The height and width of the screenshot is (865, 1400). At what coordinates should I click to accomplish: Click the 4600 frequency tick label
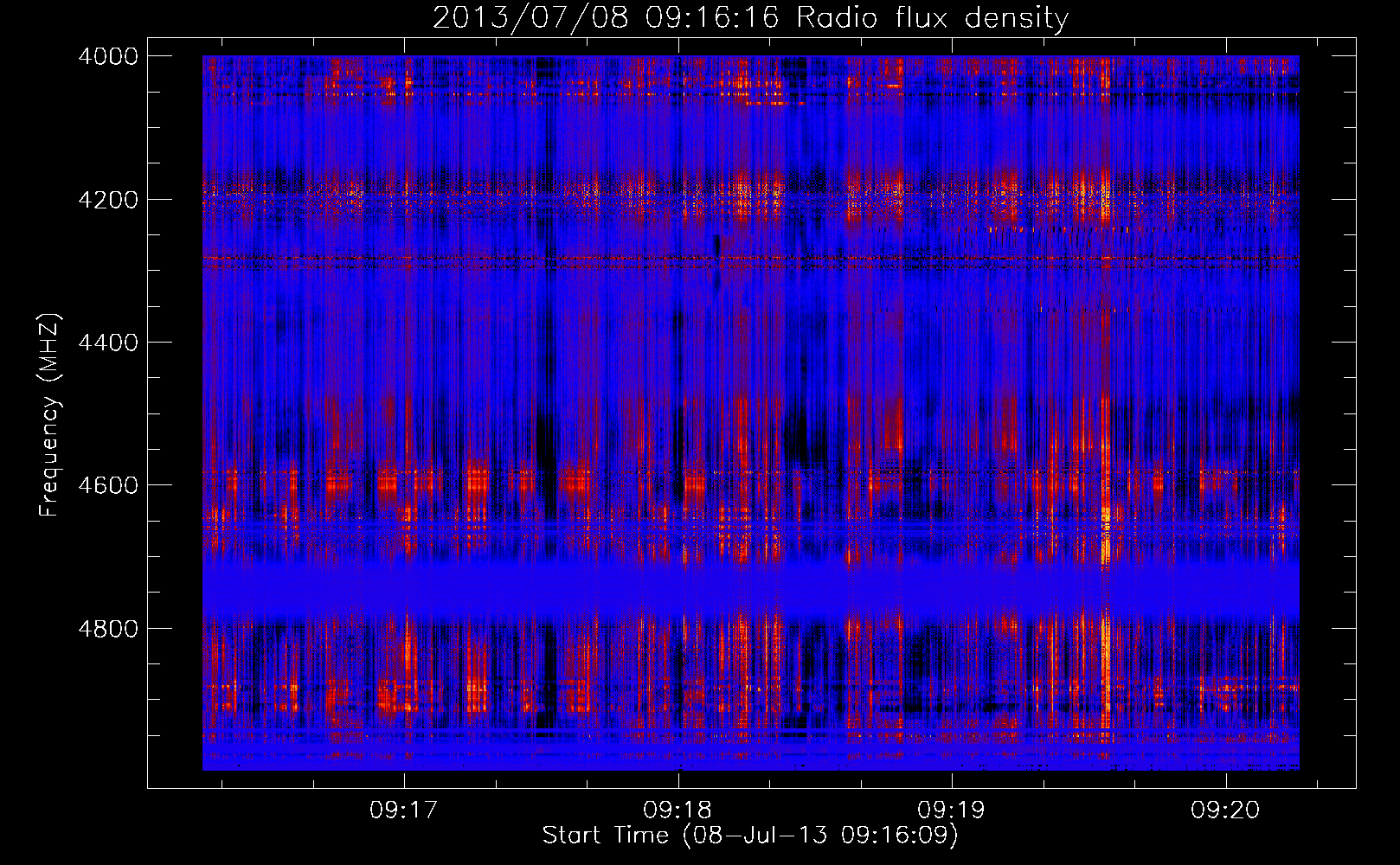pos(108,485)
